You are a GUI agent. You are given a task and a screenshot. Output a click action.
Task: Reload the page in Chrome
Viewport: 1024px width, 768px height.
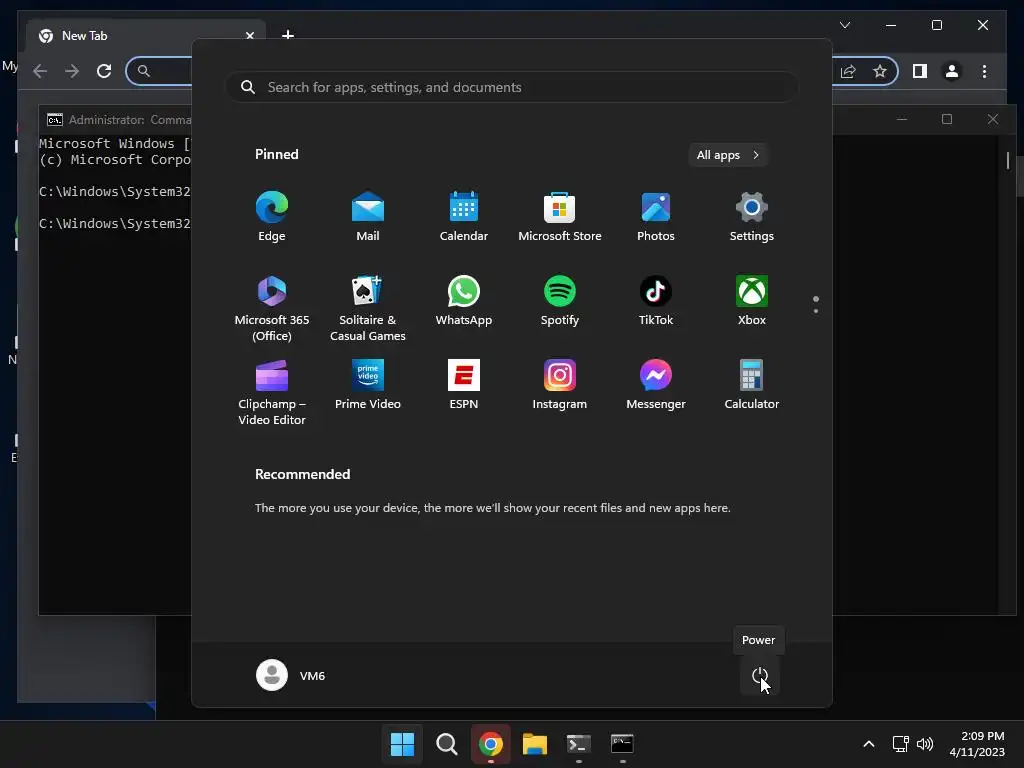pyautogui.click(x=104, y=71)
